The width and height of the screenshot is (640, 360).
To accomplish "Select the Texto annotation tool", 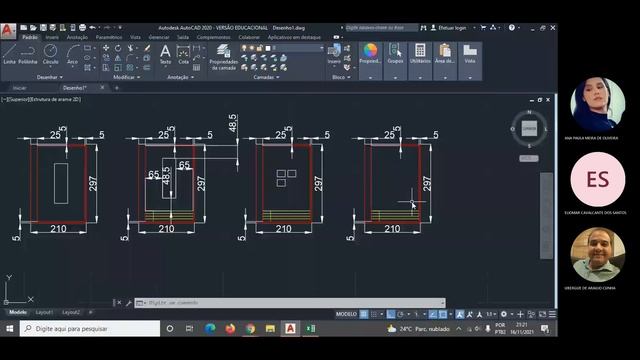I will 165,54.
